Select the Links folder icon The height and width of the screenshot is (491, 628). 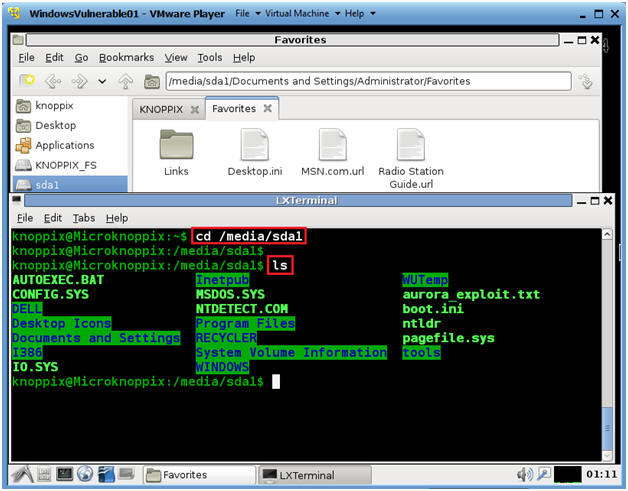point(176,152)
